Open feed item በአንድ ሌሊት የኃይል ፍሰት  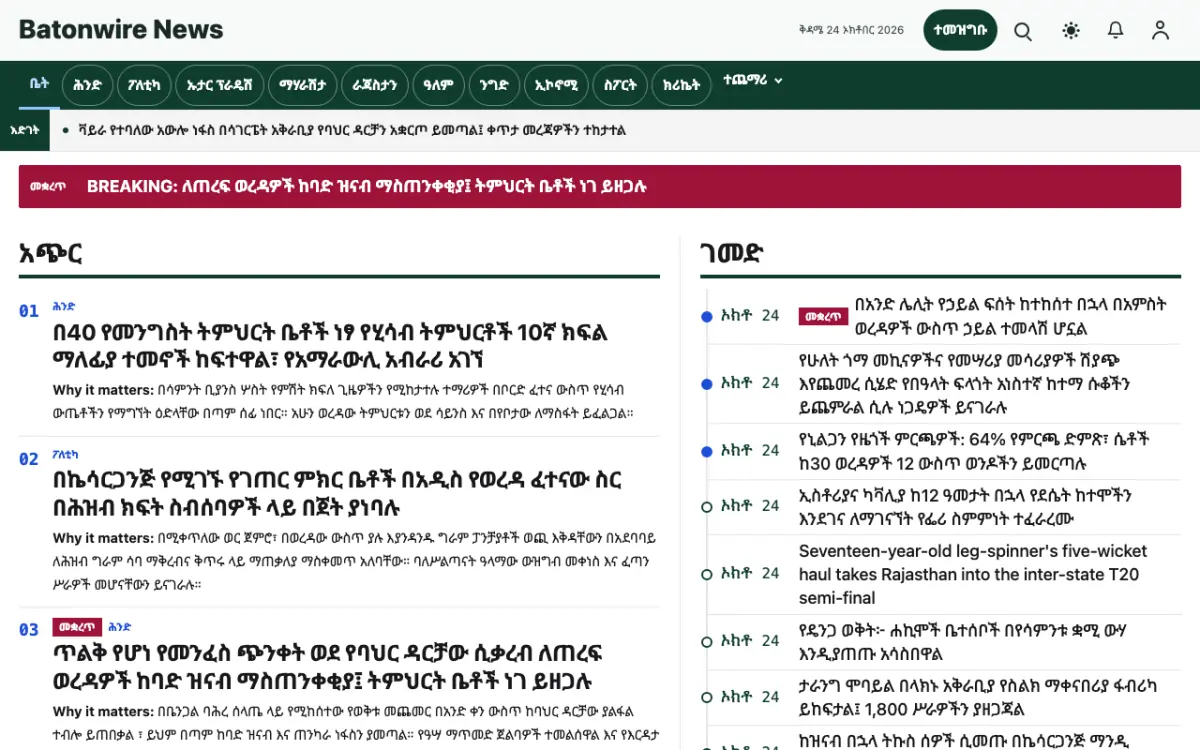click(1011, 316)
